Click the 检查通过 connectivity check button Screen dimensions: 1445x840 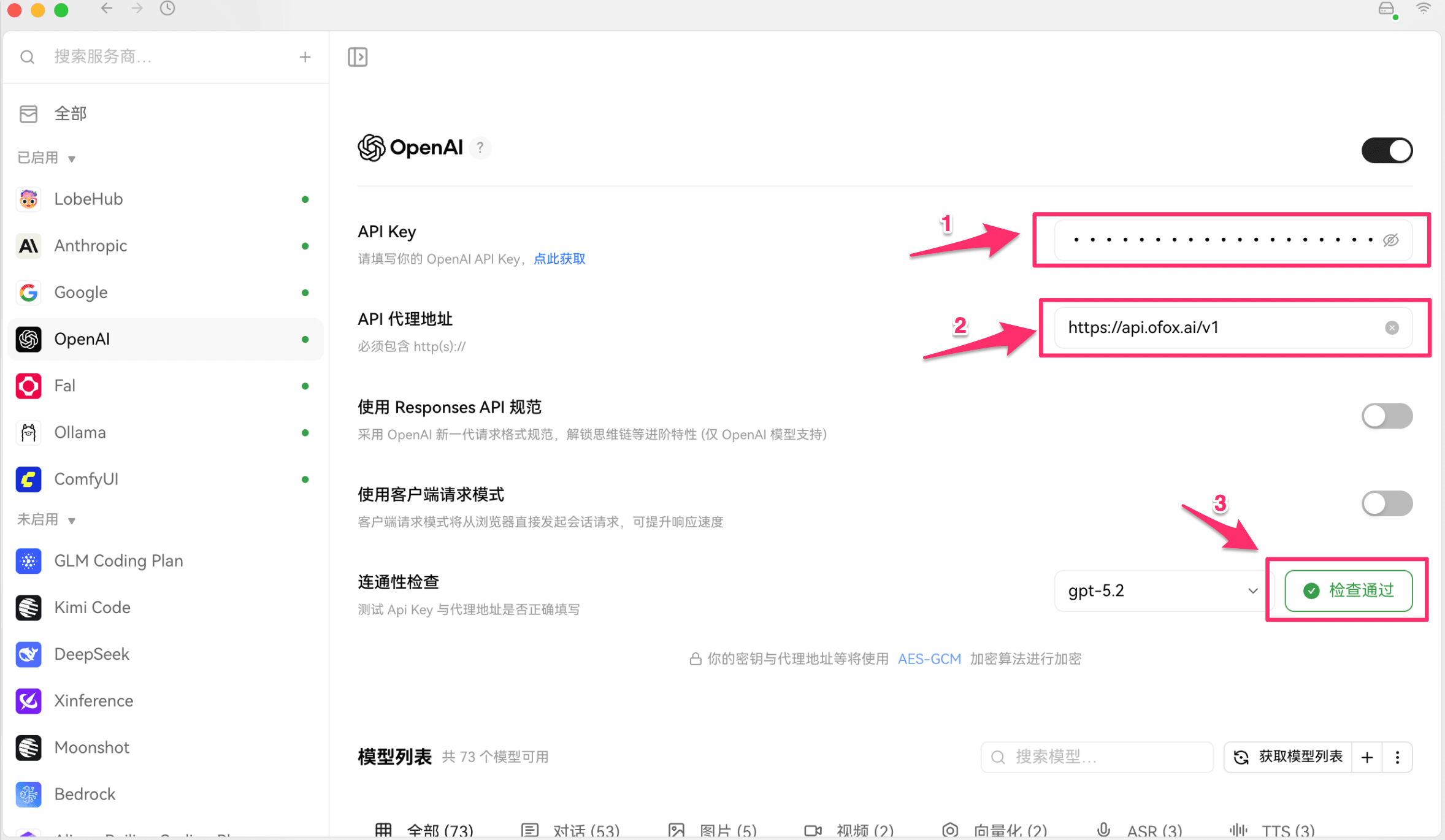(x=1348, y=590)
